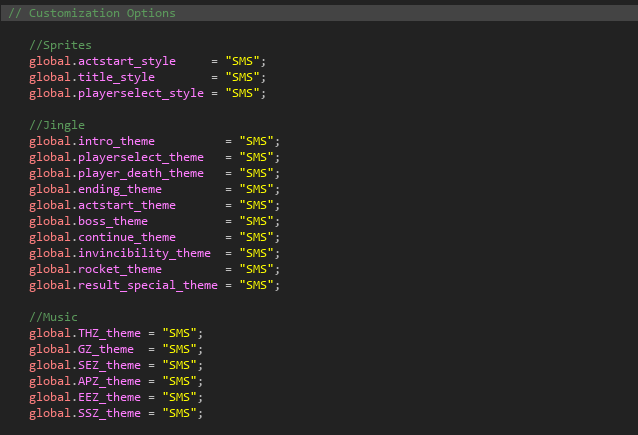Click the global.player_death_theme variable
Screen dimensions: 638x435
point(116,174)
